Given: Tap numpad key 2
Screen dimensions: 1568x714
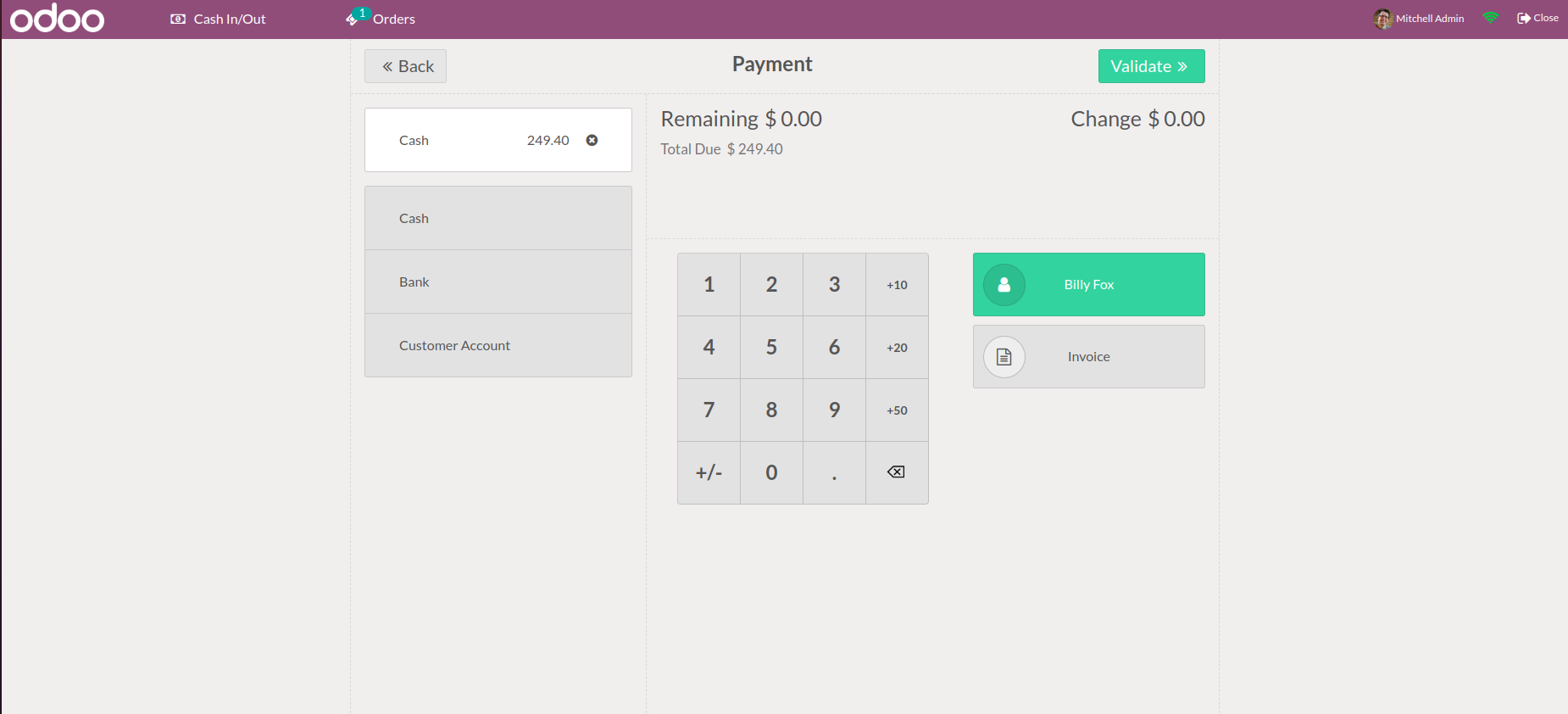Looking at the screenshot, I should point(771,285).
